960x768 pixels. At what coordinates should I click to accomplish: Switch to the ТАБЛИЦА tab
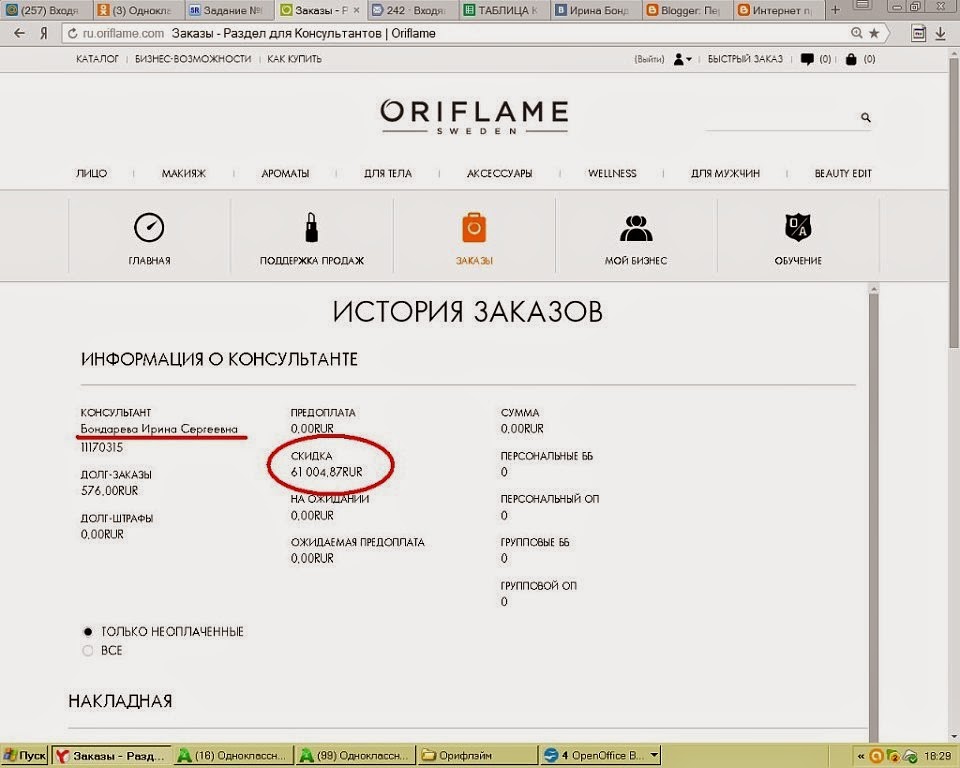502,10
